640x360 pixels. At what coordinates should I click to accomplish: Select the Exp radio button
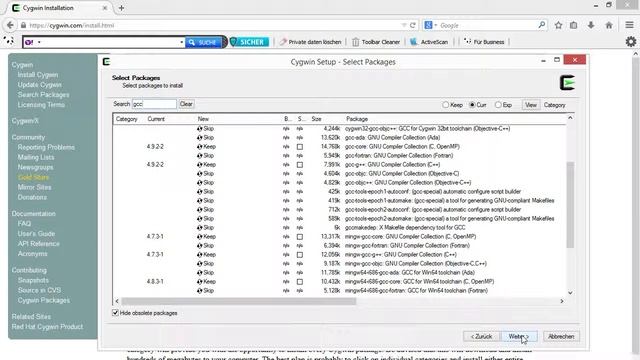[x=498, y=105]
